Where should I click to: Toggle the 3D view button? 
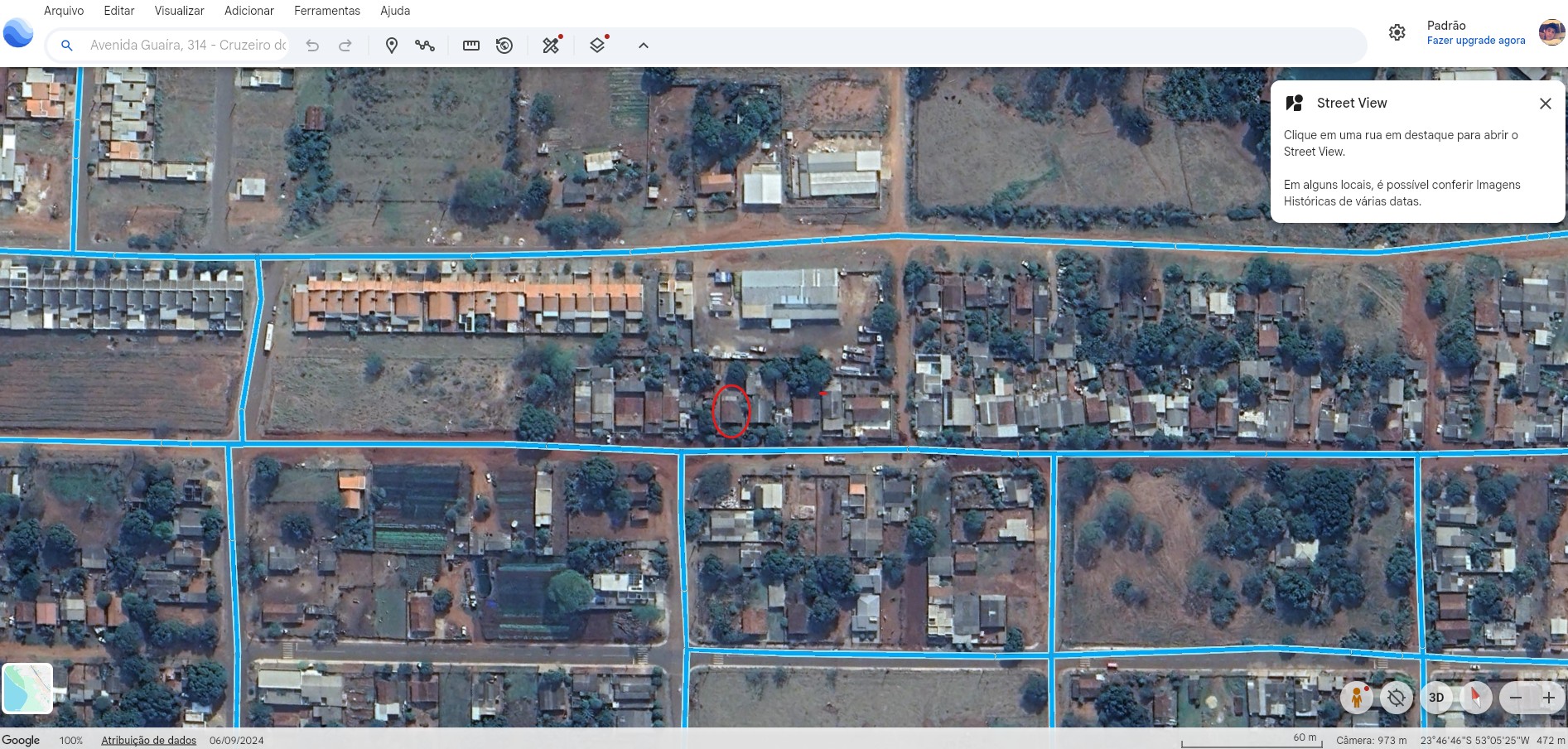point(1436,698)
